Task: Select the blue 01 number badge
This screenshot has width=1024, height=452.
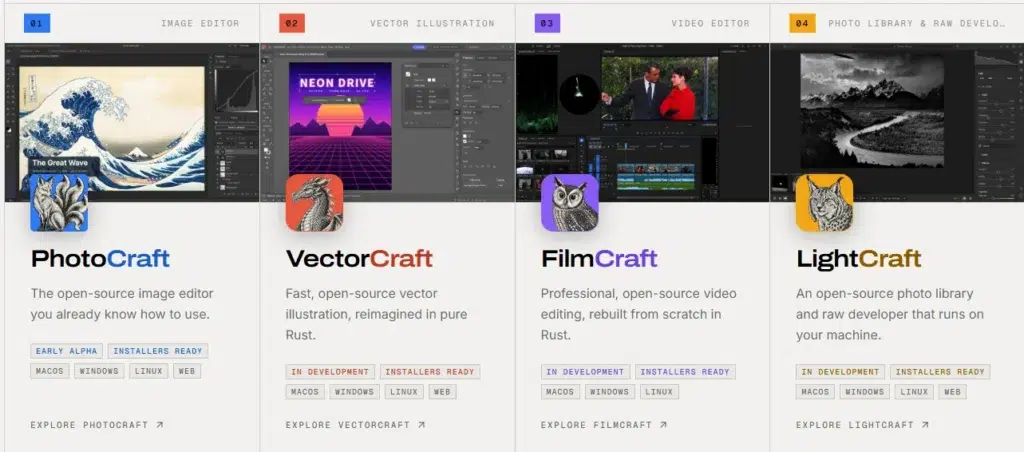Action: tap(37, 24)
